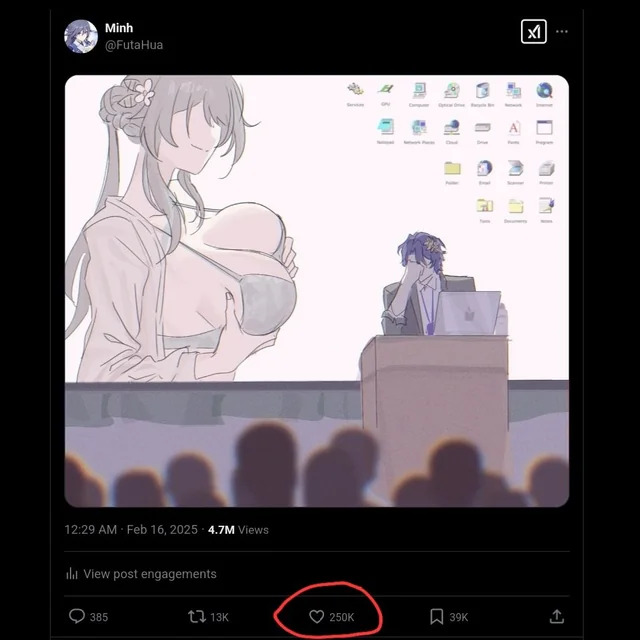Click the Scanner icon in image
This screenshot has width=640, height=640.
pyautogui.click(x=516, y=168)
